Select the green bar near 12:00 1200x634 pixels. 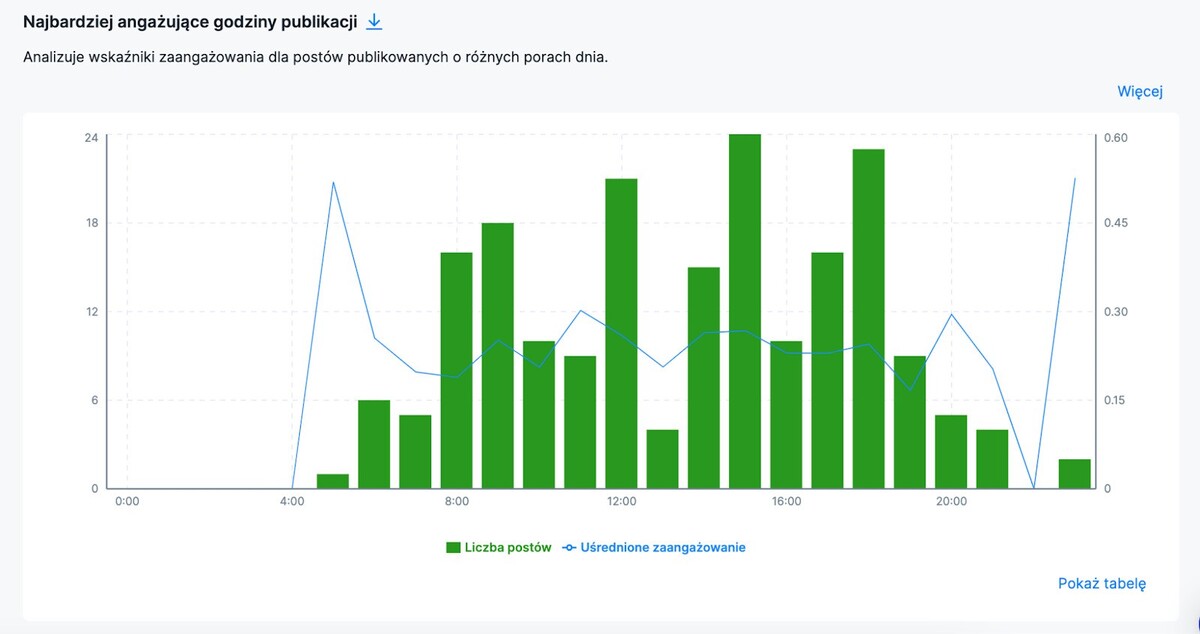click(x=620, y=330)
